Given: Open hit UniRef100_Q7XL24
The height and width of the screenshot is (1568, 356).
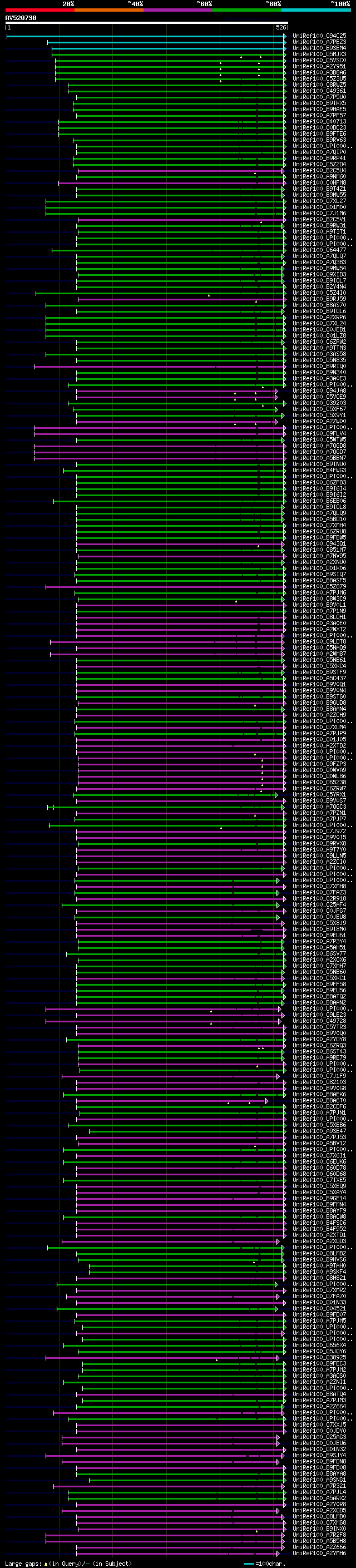Looking at the screenshot, I should [x=319, y=324].
